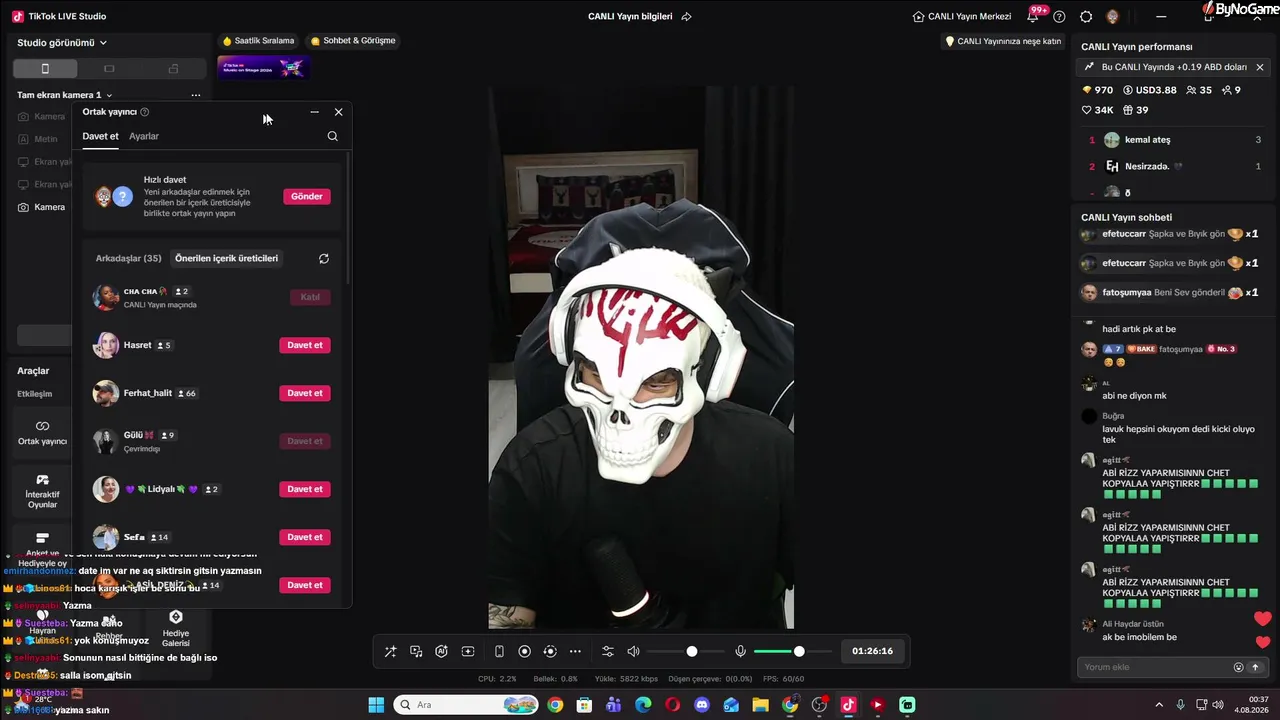Adjust the microphone volume slider

pyautogui.click(x=794, y=651)
